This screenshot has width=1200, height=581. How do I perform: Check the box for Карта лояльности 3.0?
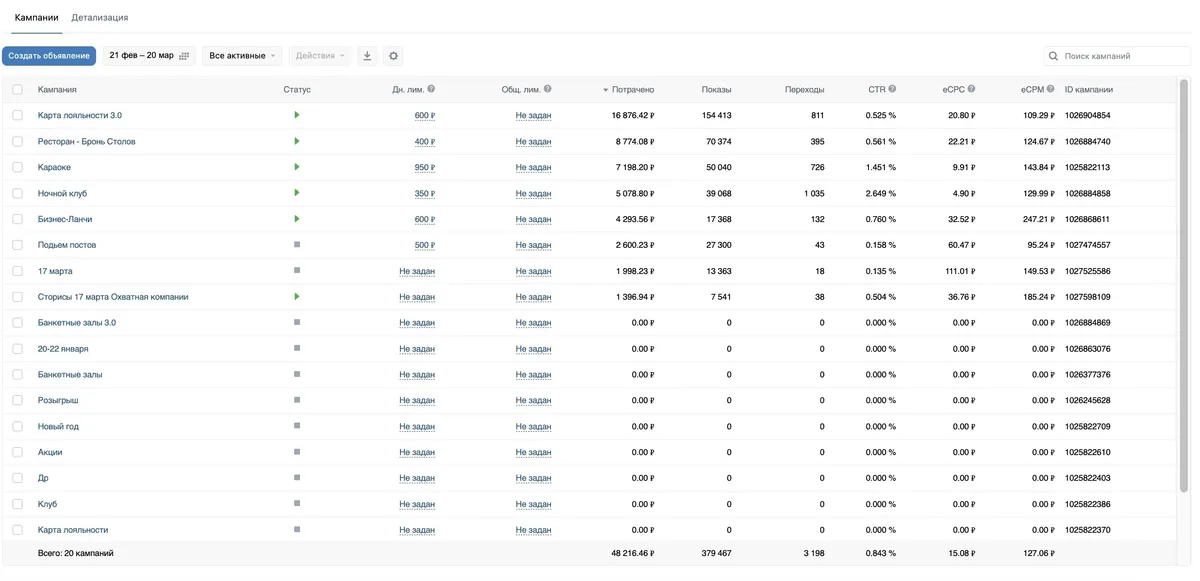[x=17, y=115]
